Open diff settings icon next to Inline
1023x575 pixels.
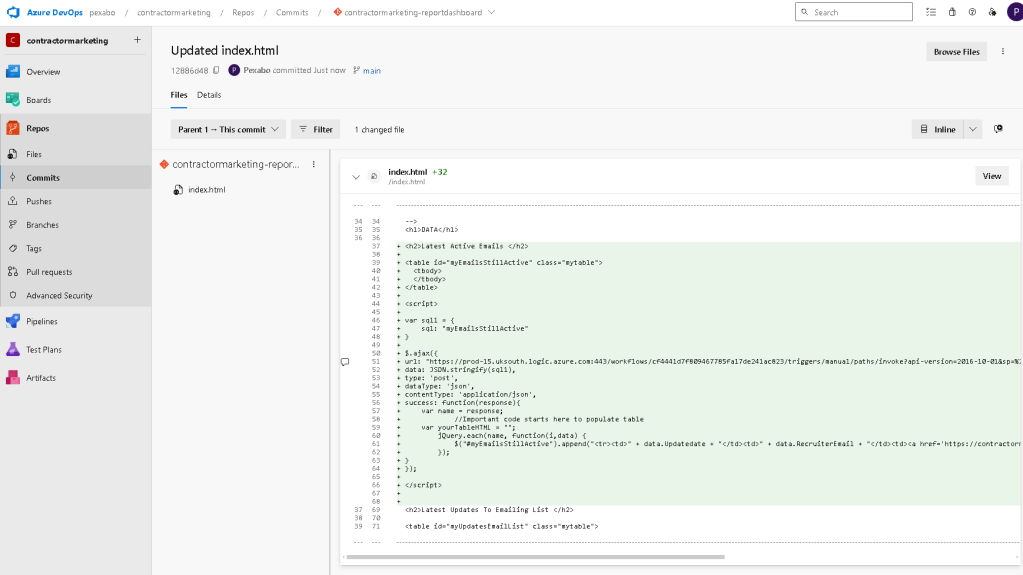point(998,129)
